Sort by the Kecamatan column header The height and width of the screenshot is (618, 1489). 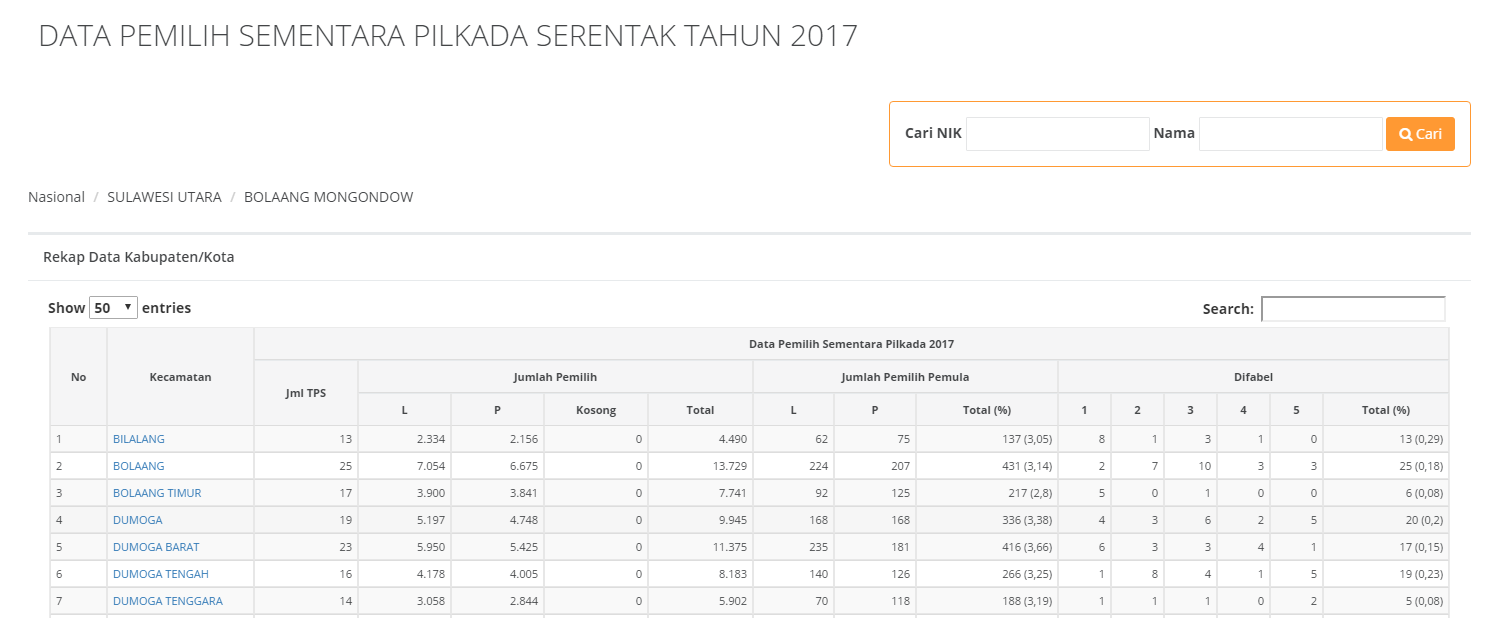[180, 377]
